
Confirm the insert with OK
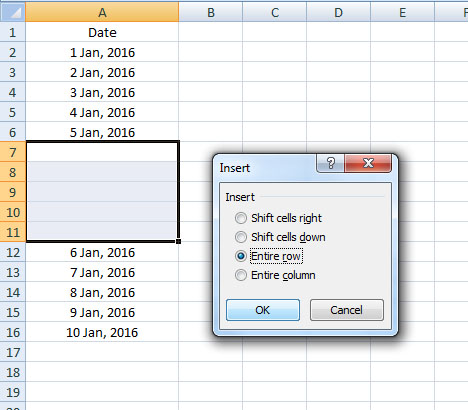point(263,310)
